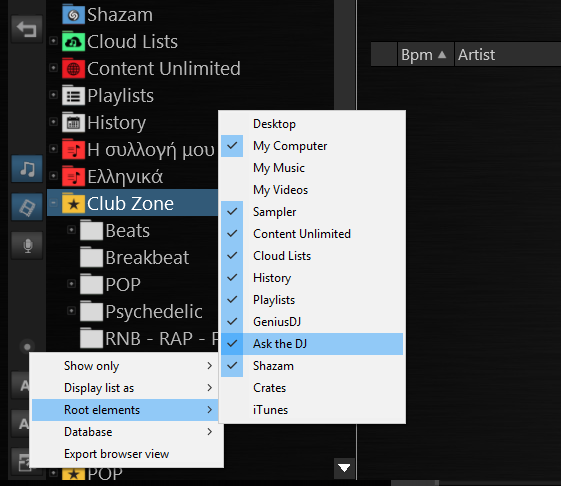Choose Export browser view
Screen dimensions: 561x486
click(125, 454)
